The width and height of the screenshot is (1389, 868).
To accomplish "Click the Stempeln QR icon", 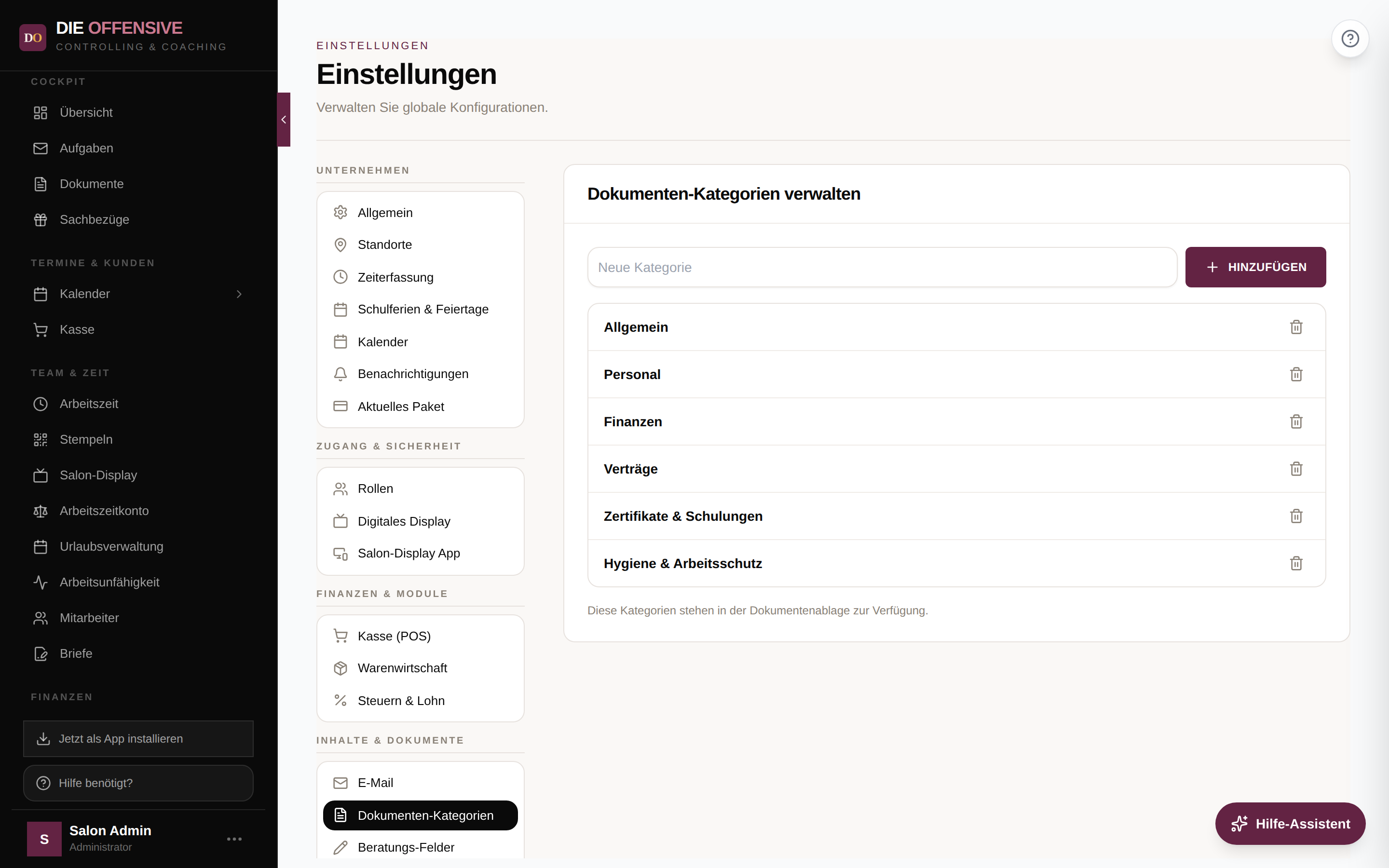I will (x=40, y=440).
